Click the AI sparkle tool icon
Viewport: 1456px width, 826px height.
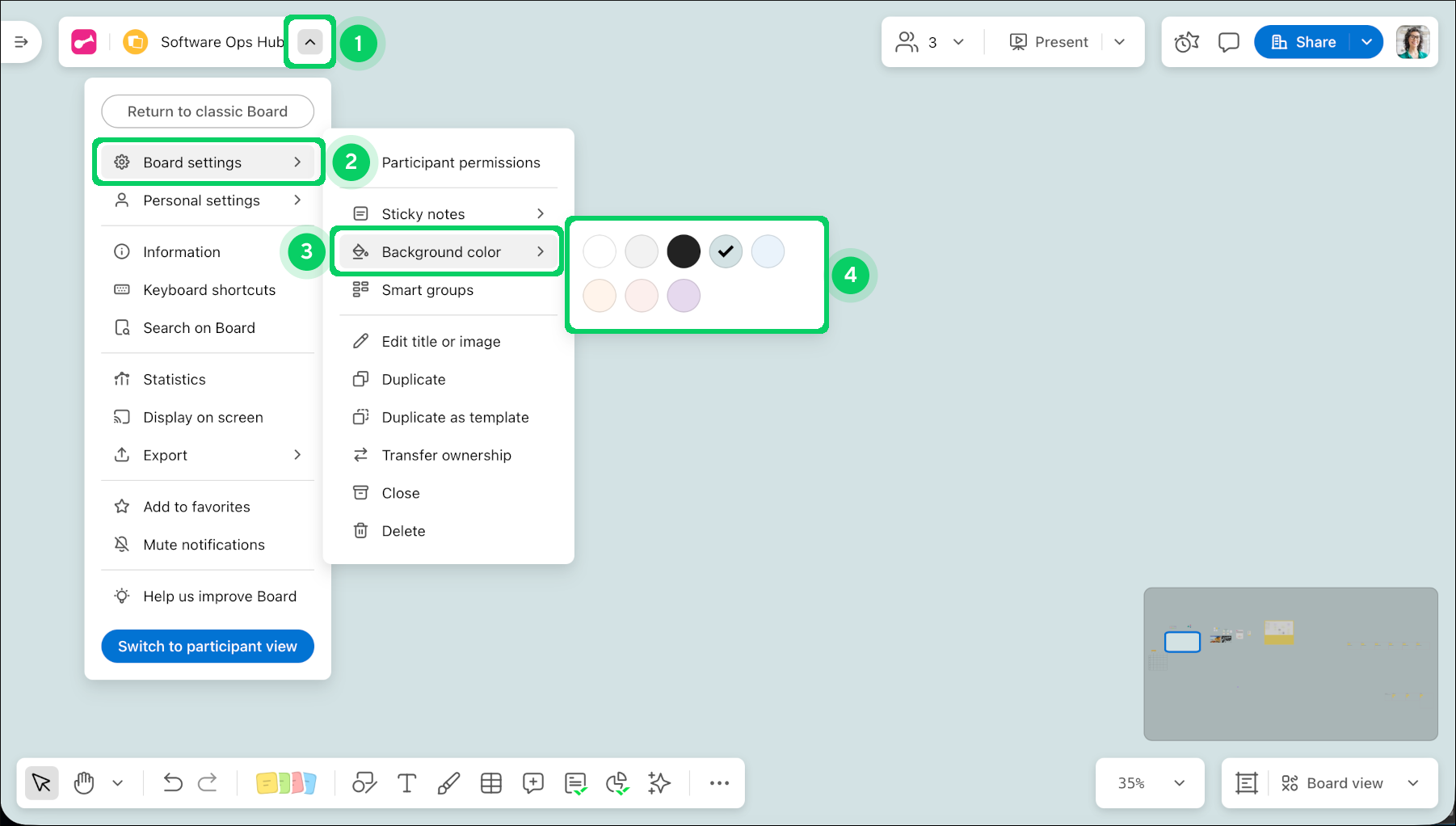click(x=659, y=783)
